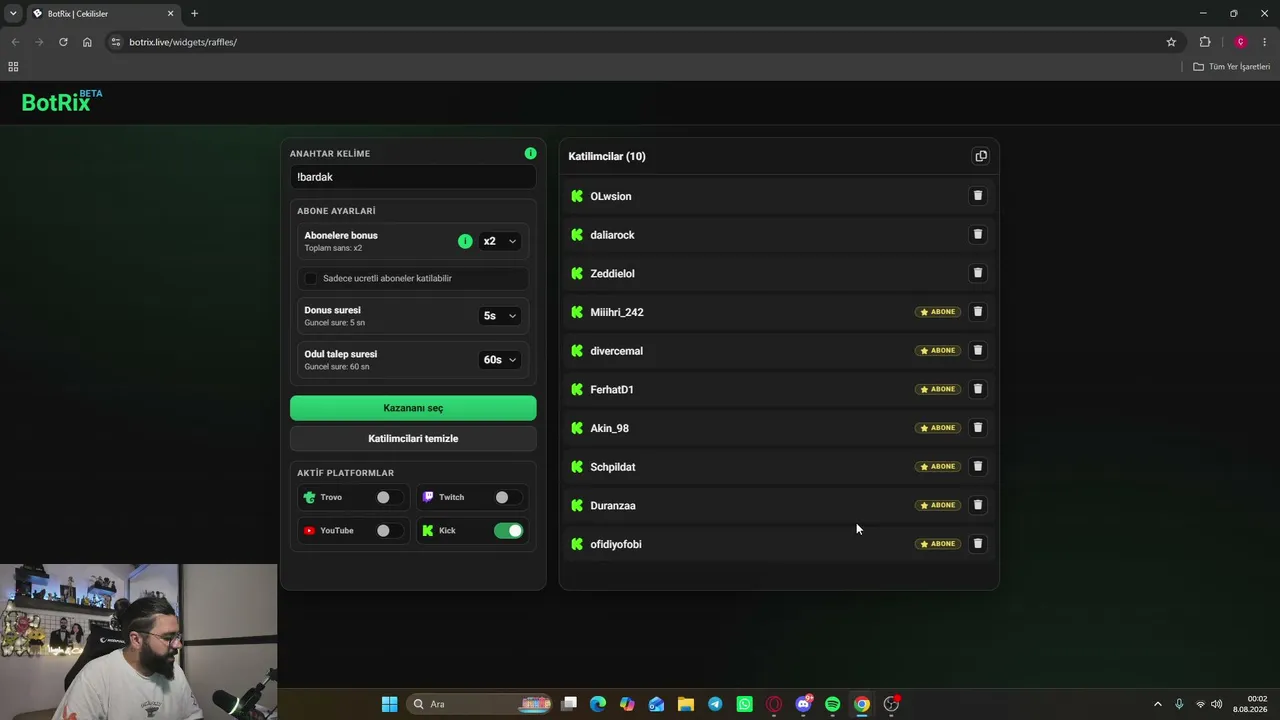Select participant name Schpildat
The width and height of the screenshot is (1280, 720).
coord(613,467)
